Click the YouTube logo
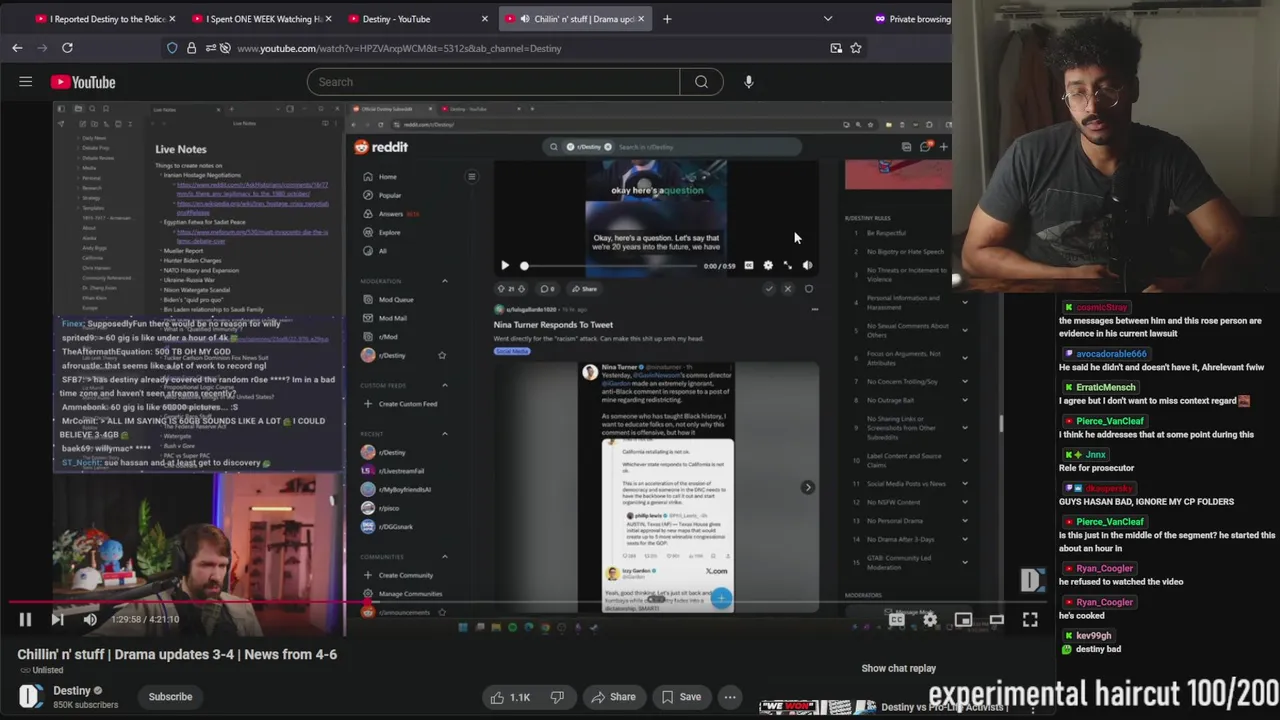Viewport: 1280px width, 720px height. pos(83,82)
